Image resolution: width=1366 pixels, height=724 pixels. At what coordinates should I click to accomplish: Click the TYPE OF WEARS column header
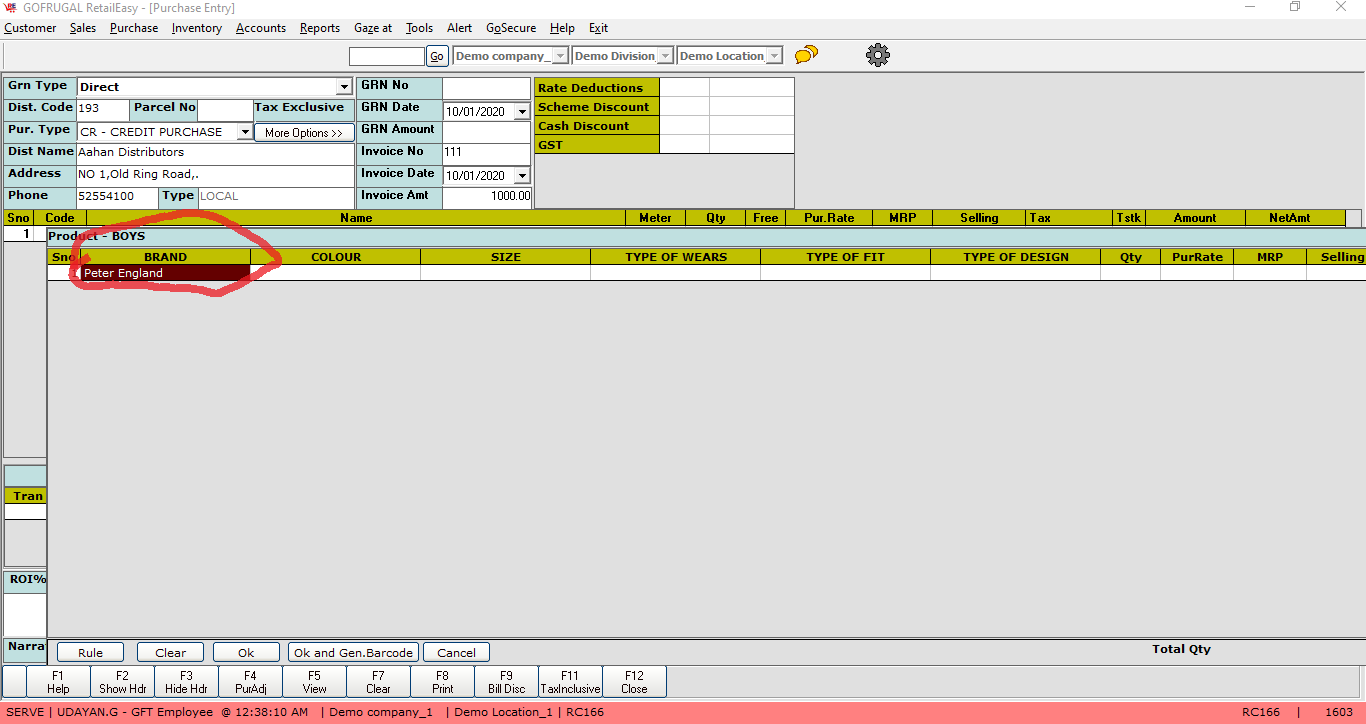[676, 257]
